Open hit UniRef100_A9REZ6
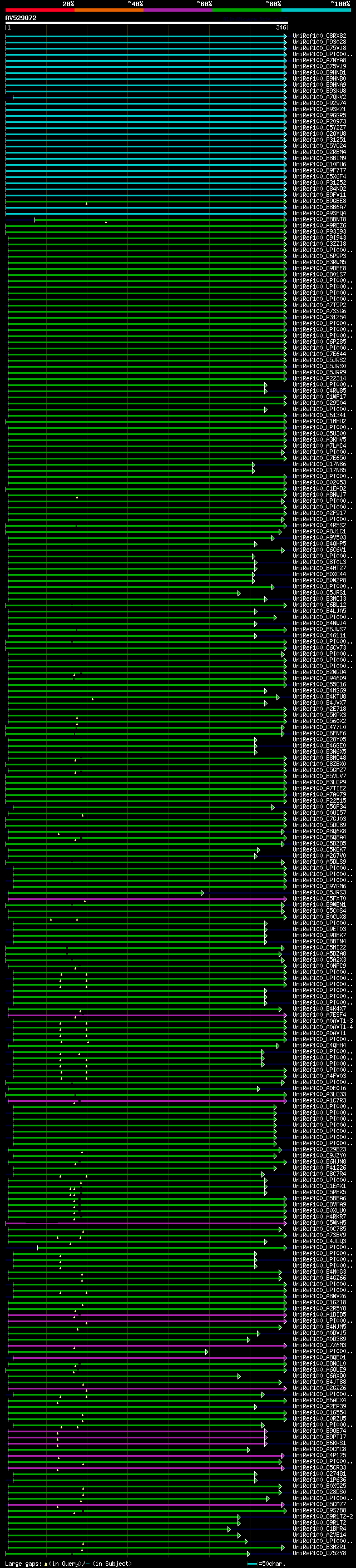356x1568 pixels. click(319, 226)
